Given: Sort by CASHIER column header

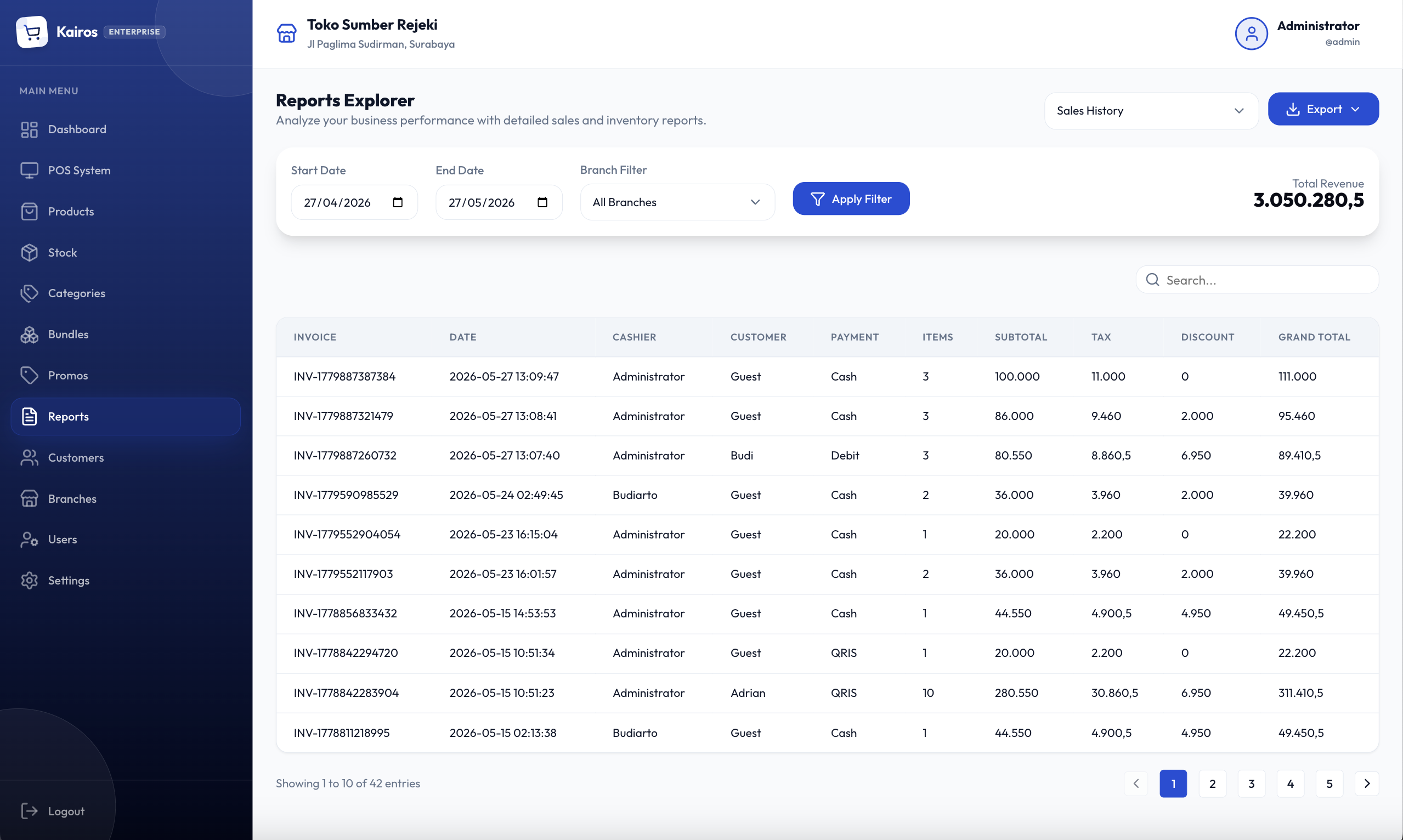Looking at the screenshot, I should tap(634, 337).
